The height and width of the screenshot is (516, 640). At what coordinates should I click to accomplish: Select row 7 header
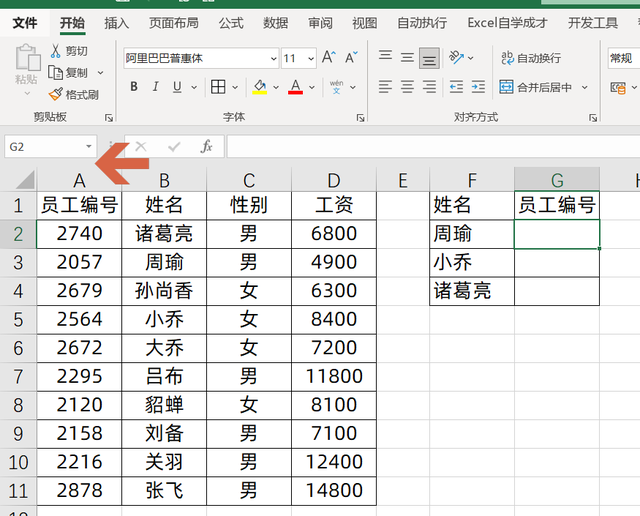(x=18, y=376)
